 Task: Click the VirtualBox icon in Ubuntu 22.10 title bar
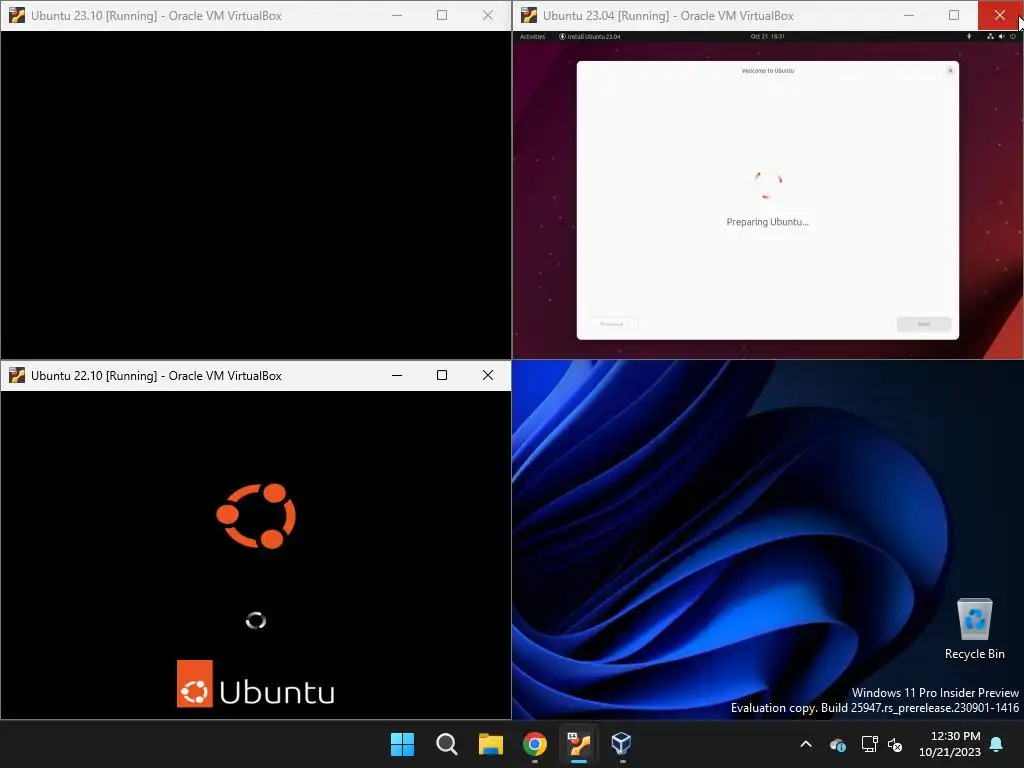(x=17, y=376)
